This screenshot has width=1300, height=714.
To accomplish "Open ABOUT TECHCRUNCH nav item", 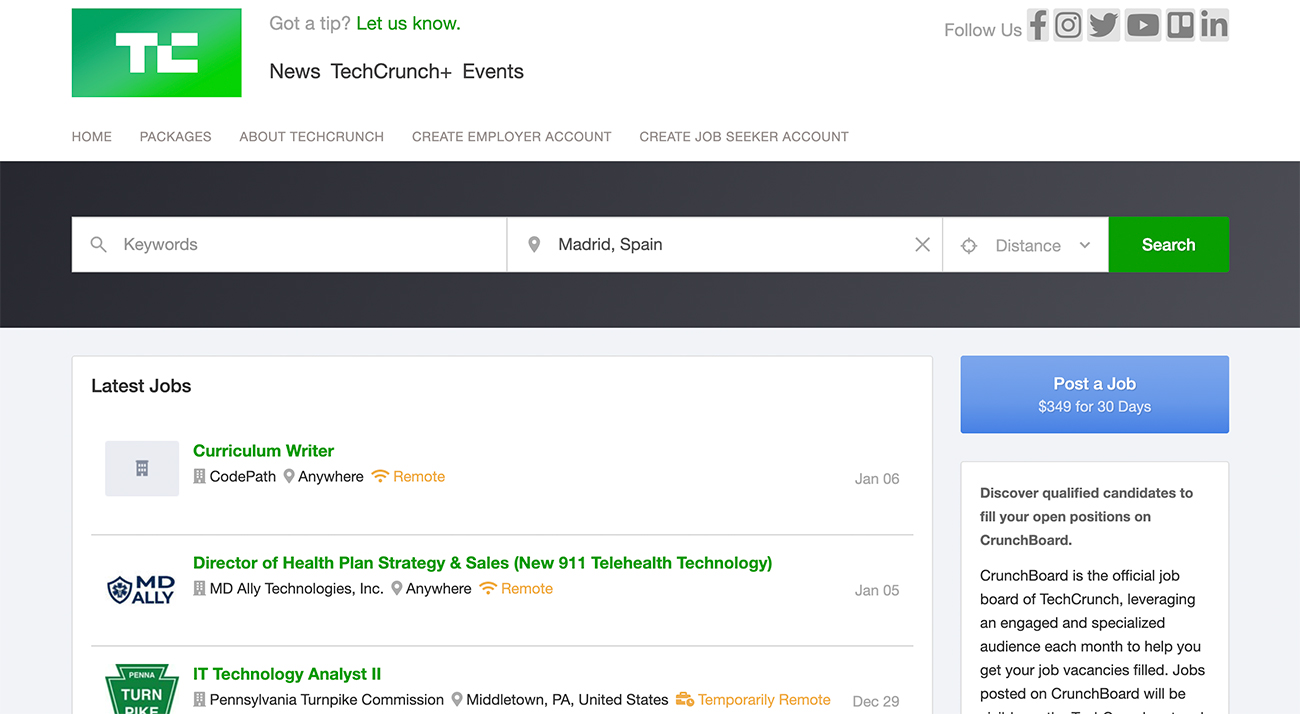I will [x=312, y=136].
